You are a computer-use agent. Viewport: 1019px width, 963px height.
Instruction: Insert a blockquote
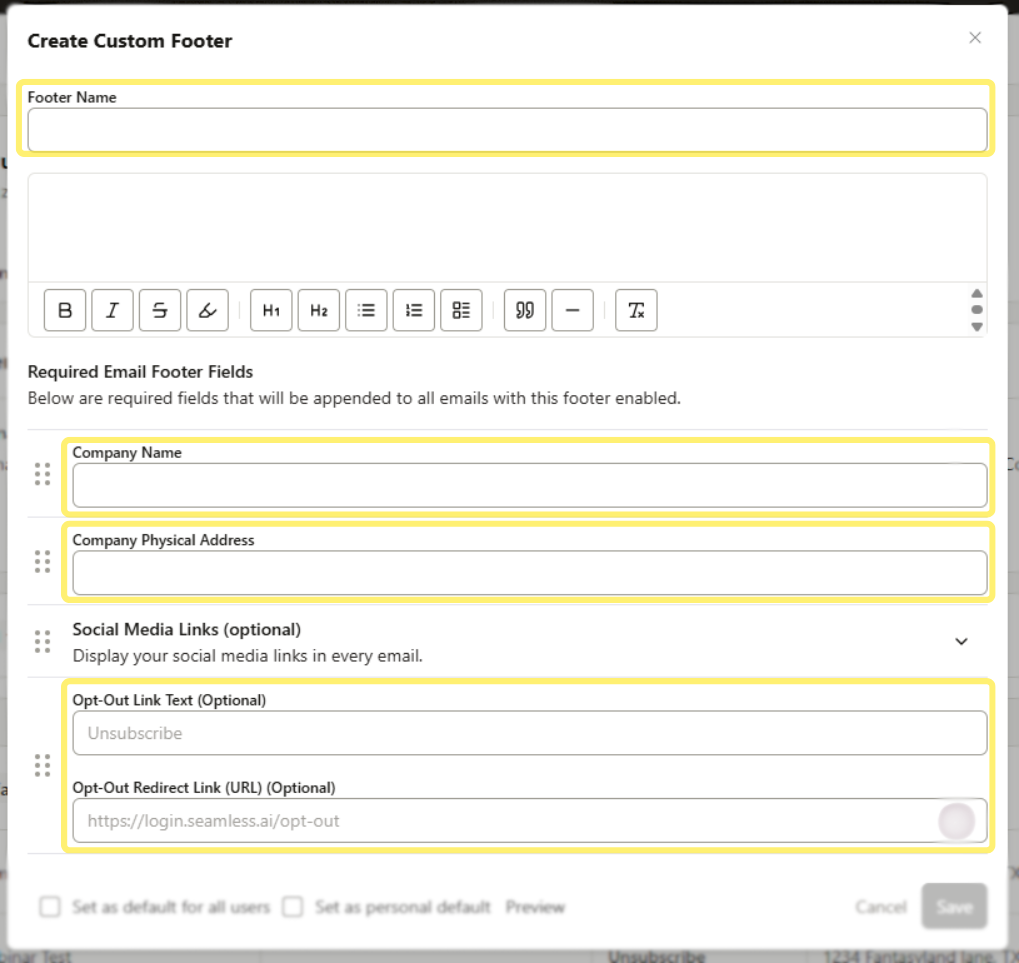(524, 310)
